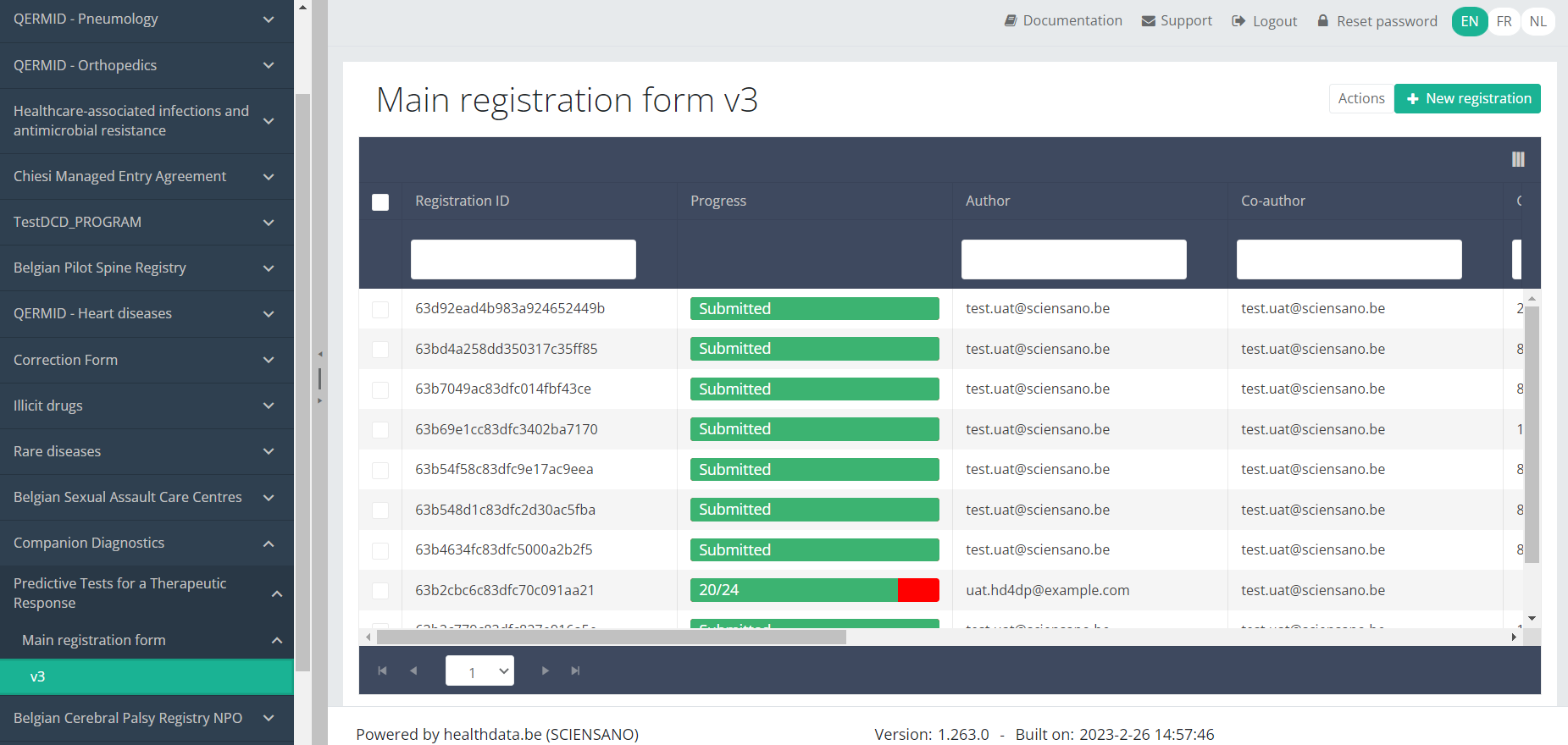Collapse the Companion Diagnostics section
1568x745 pixels.
[x=147, y=543]
